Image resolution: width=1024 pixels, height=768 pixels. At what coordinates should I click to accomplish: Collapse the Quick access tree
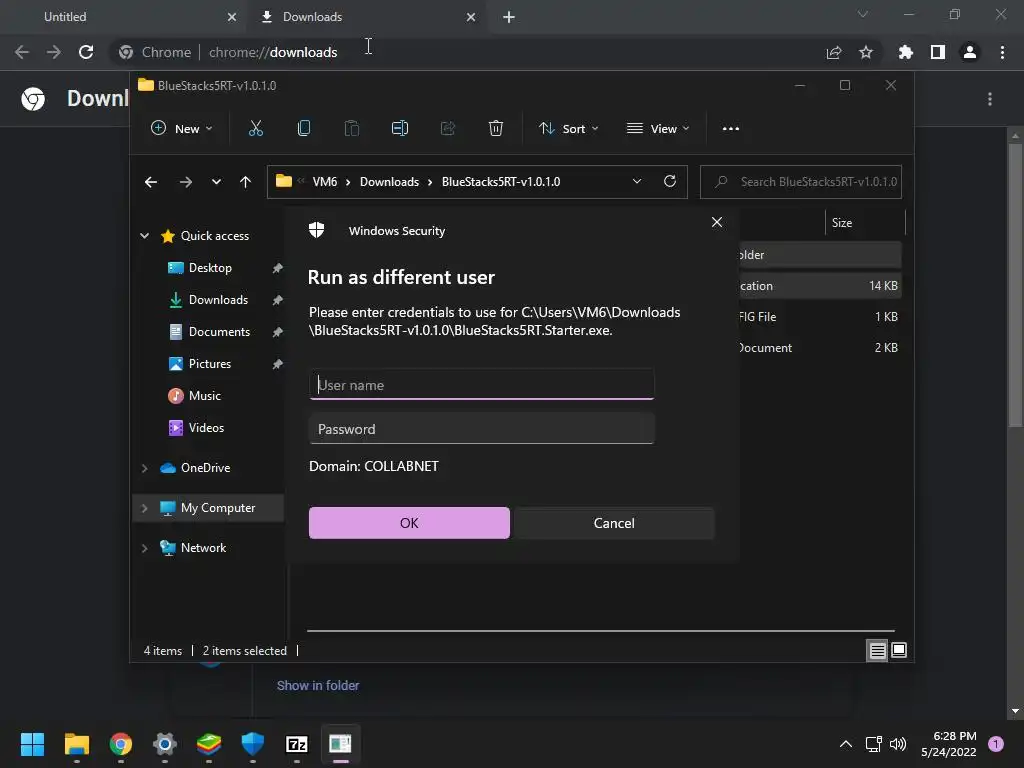click(x=144, y=236)
